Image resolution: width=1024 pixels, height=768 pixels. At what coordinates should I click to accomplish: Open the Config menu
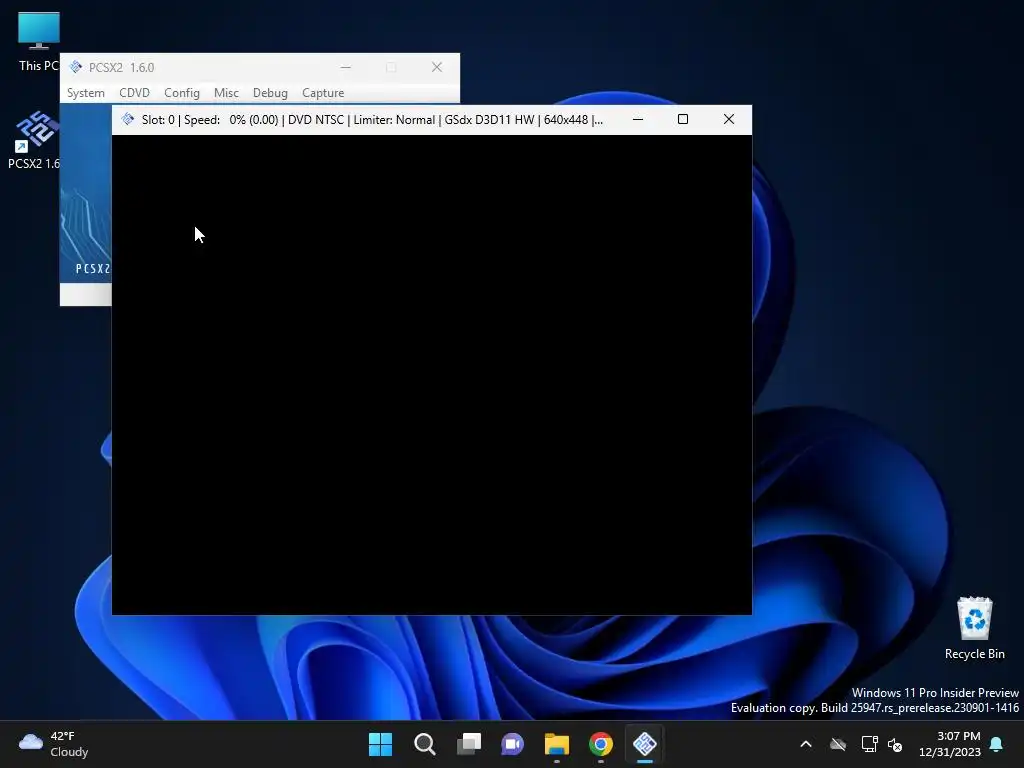[182, 93]
